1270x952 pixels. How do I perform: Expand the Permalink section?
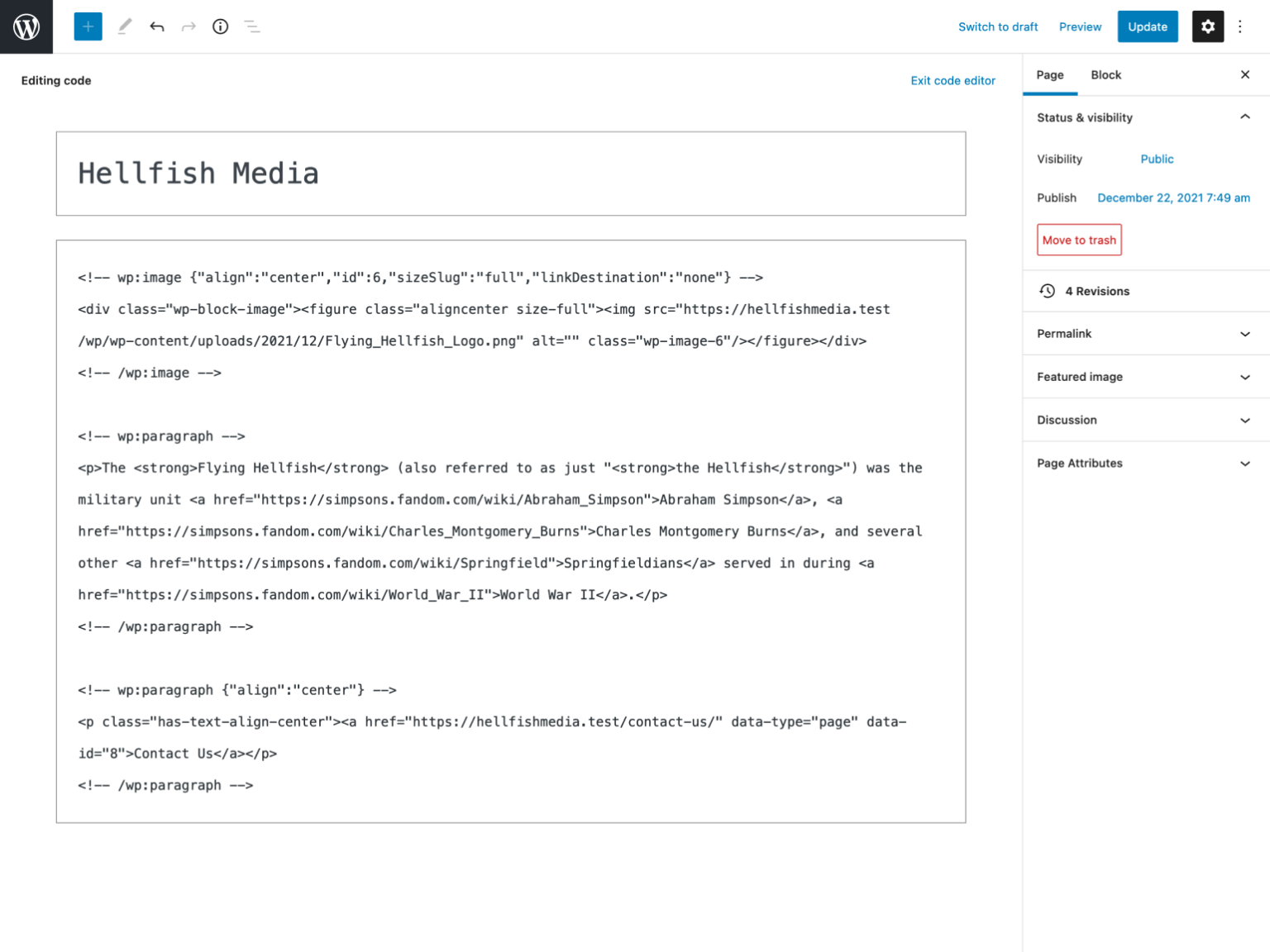coord(1244,334)
